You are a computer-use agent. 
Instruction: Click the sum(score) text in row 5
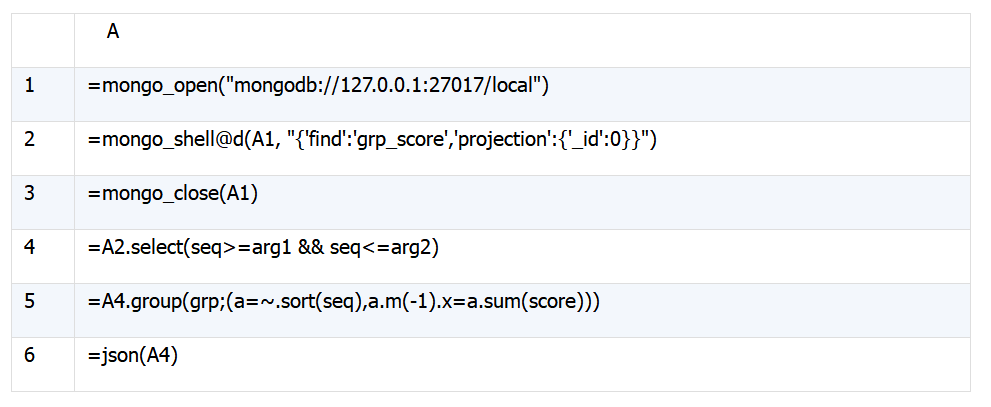[x=529, y=302]
